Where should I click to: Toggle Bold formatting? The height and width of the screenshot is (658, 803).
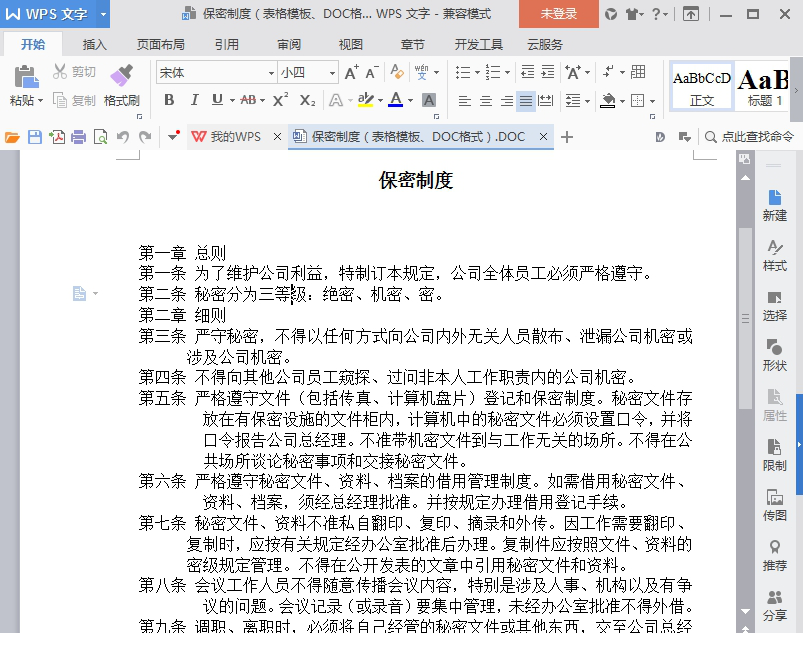click(x=169, y=100)
